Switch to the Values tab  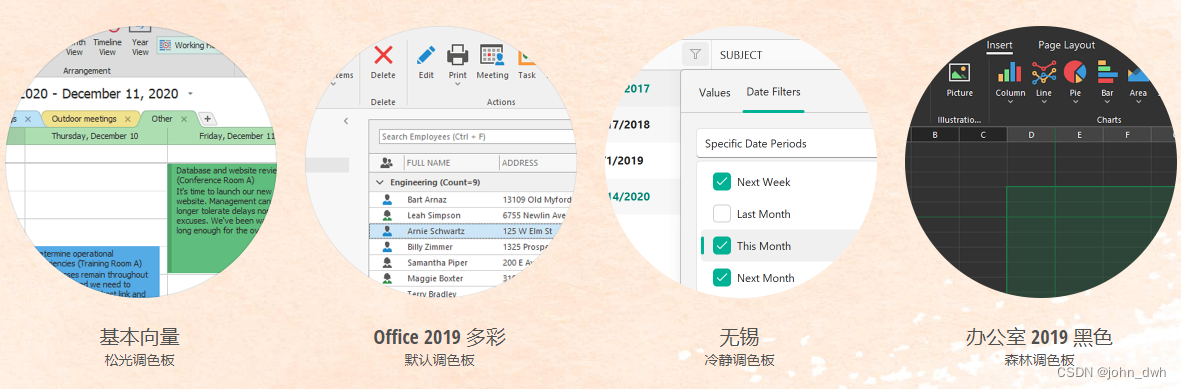(x=715, y=93)
